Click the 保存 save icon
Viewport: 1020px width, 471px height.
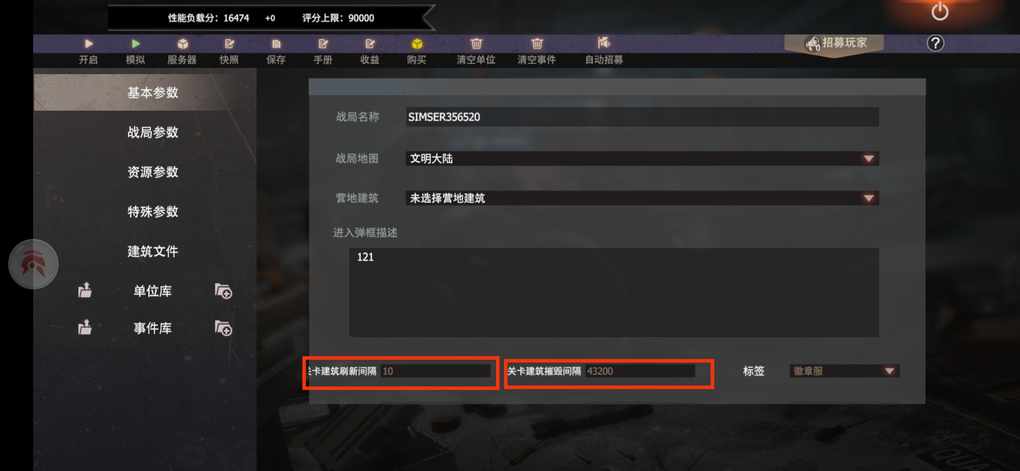(276, 44)
